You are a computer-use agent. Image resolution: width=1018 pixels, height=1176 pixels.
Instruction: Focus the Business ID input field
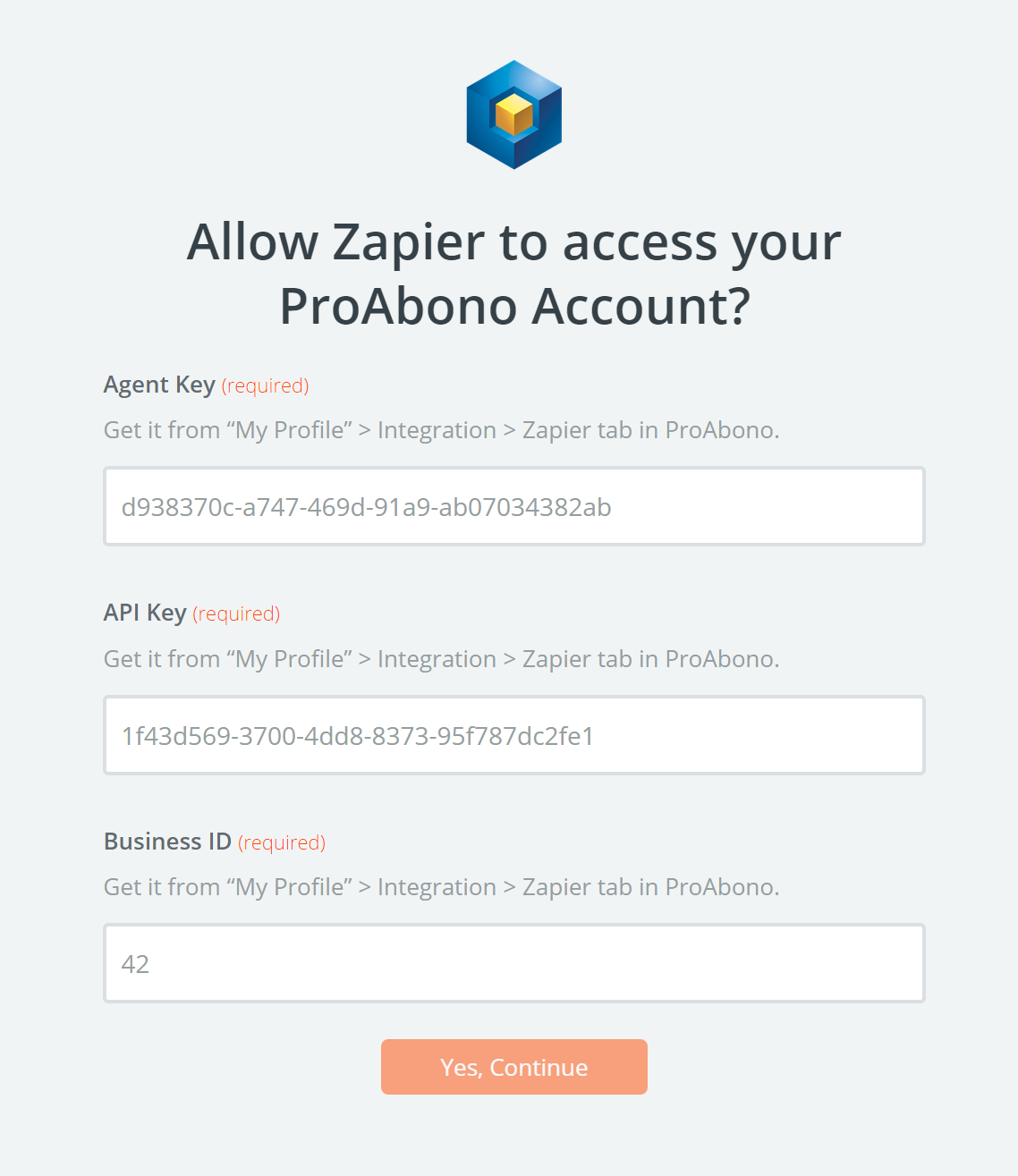click(513, 963)
